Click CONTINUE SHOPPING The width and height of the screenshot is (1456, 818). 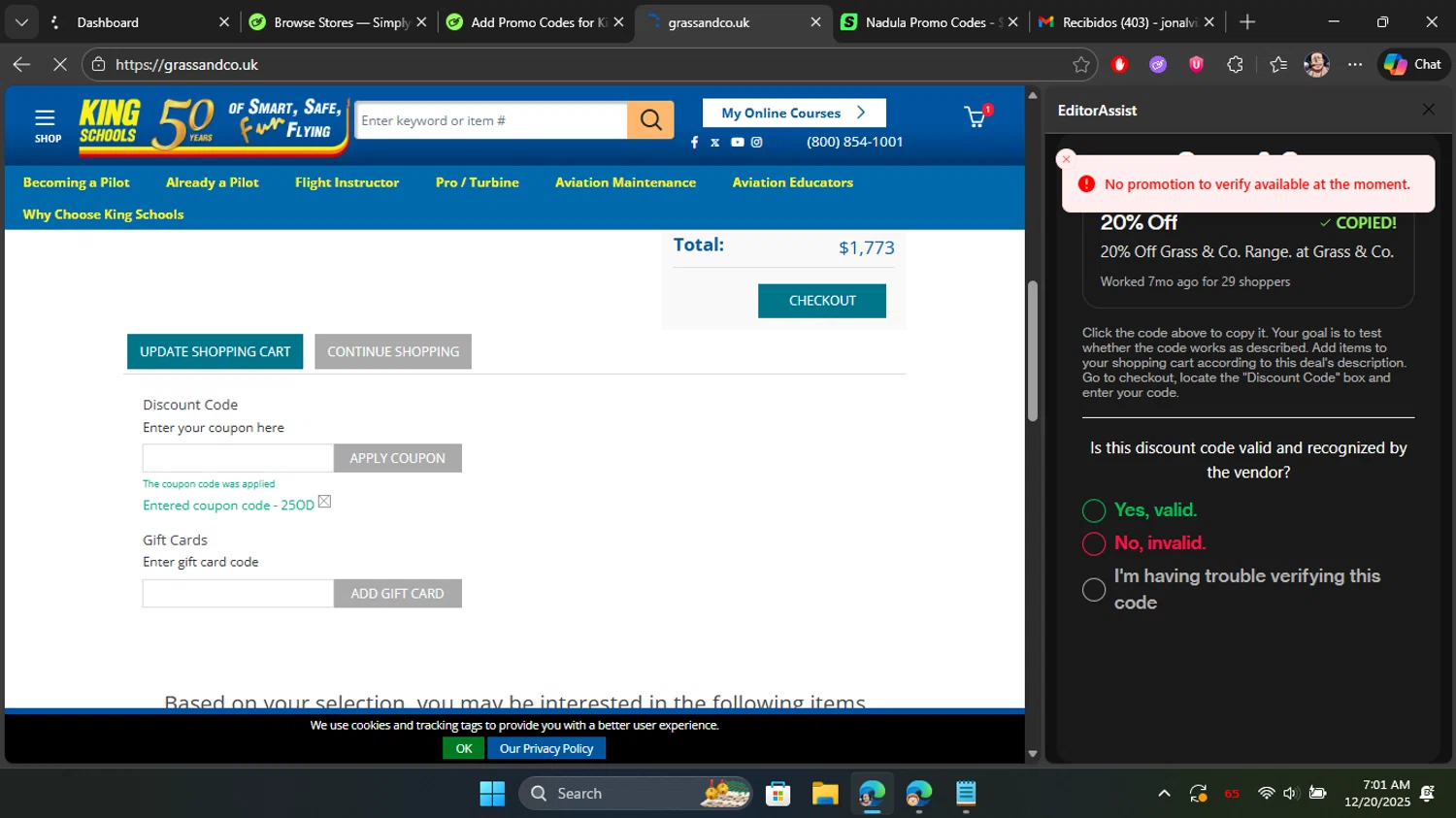coord(393,351)
